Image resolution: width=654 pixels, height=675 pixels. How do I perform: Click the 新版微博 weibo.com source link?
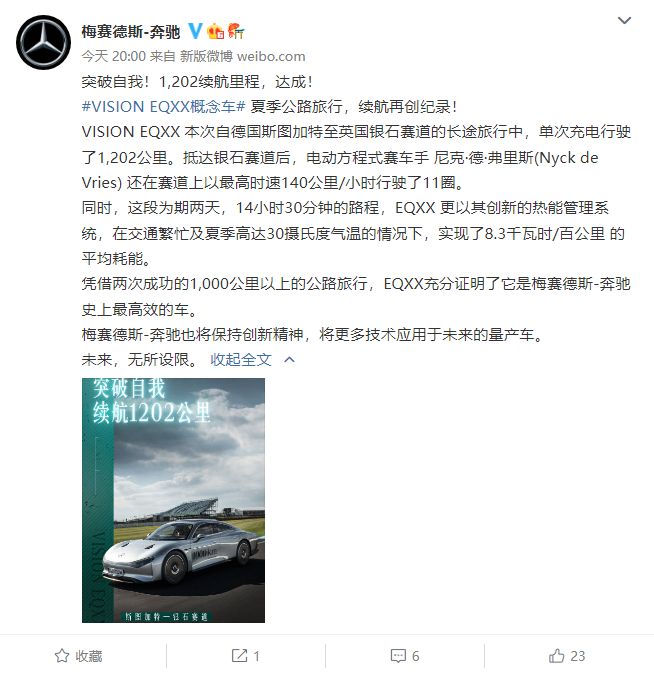click(x=242, y=56)
